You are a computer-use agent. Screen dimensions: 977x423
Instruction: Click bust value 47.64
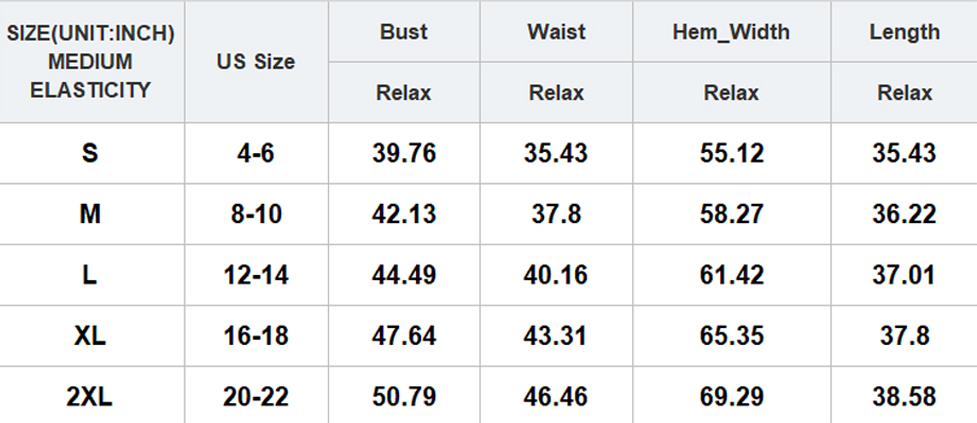tap(403, 336)
